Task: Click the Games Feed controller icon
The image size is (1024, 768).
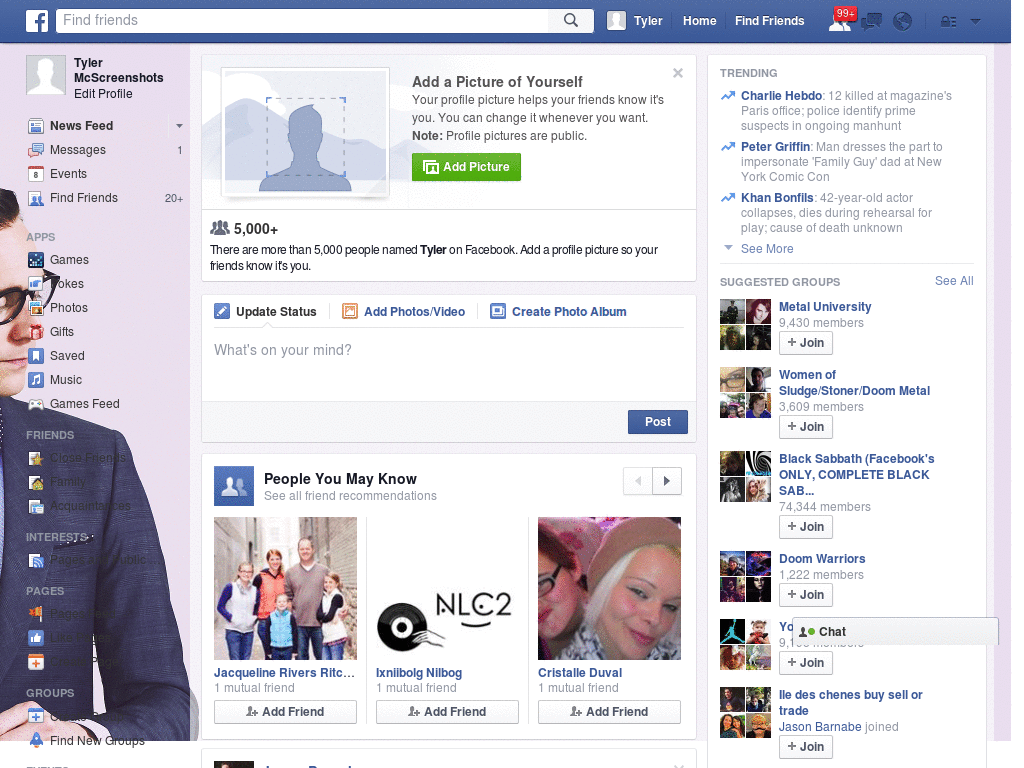Action: [36, 404]
